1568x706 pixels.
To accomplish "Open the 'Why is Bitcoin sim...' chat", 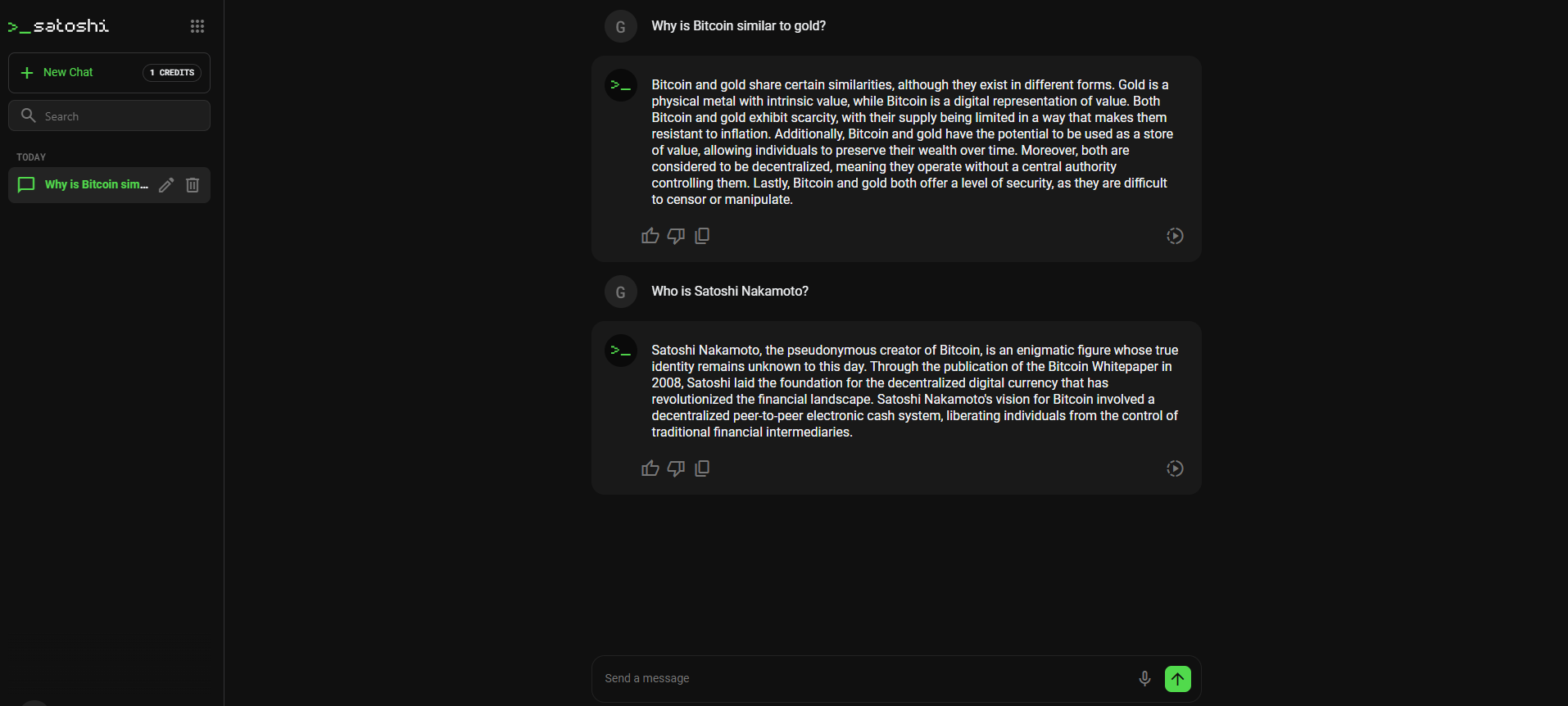I will pyautogui.click(x=96, y=185).
